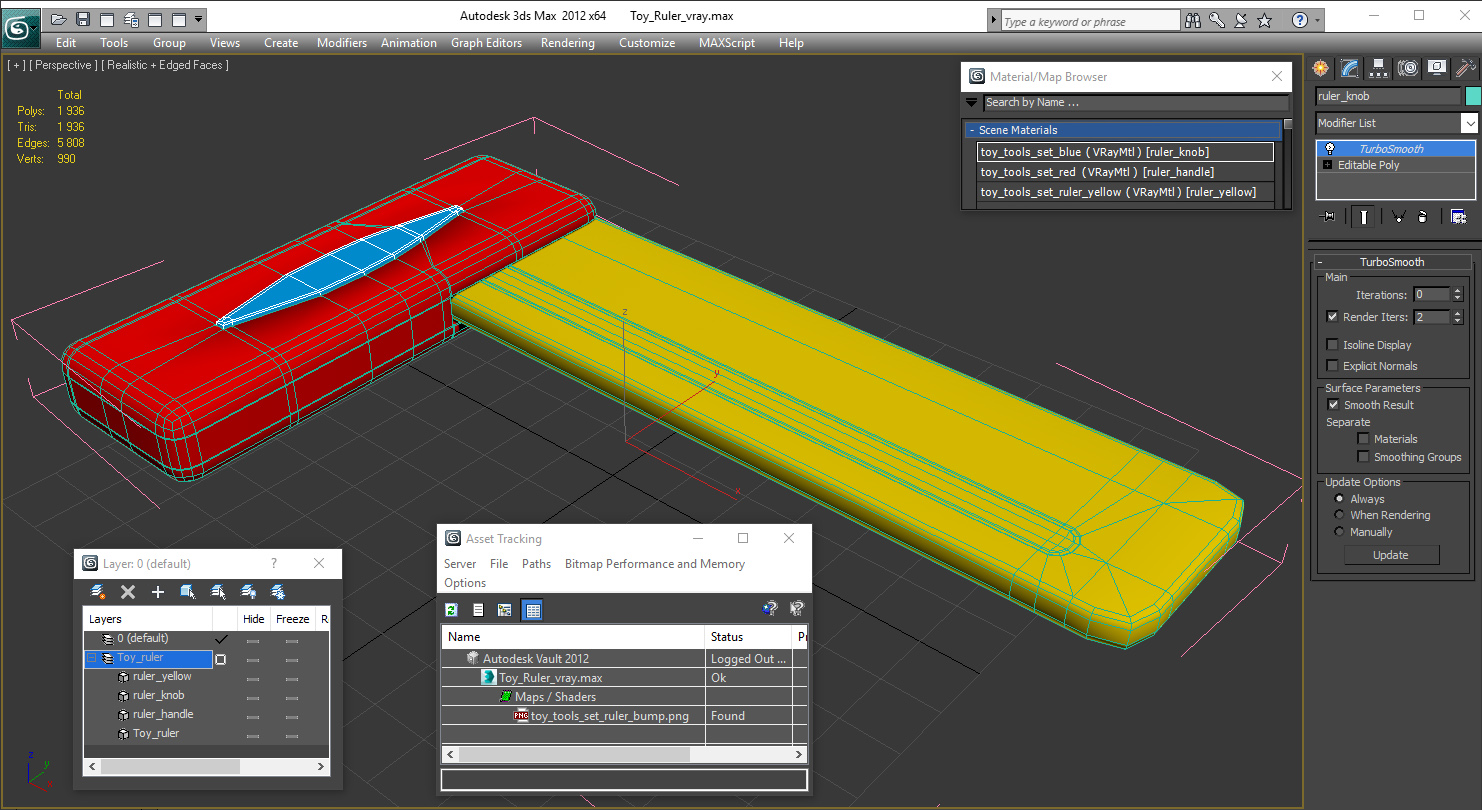Click the TurboSmooth Update button
1482x810 pixels.
[x=1390, y=555]
